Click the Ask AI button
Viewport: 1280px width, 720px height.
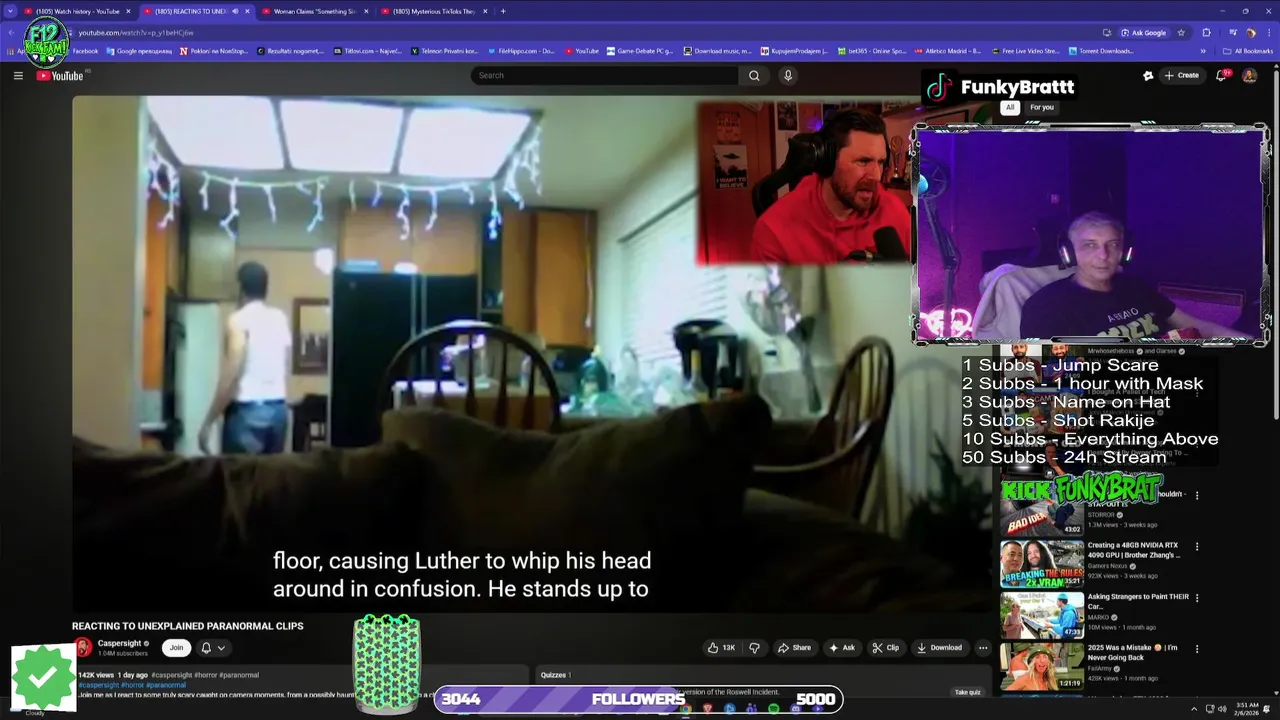pos(841,647)
